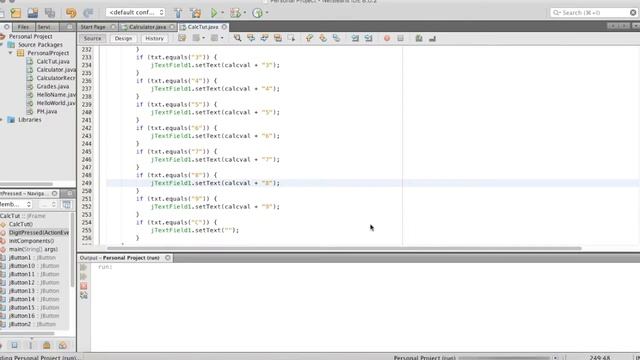Click the Debug Project toolbar icon
This screenshot has height=360, width=640.
tap(235, 13)
